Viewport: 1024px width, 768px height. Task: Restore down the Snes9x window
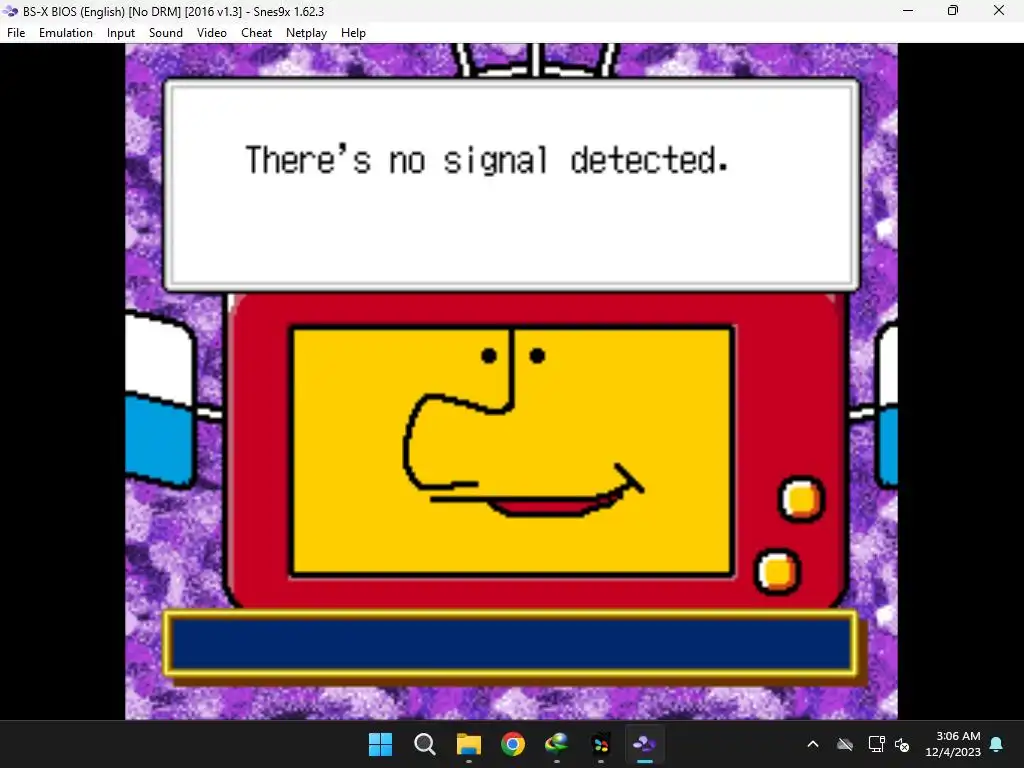[953, 10]
